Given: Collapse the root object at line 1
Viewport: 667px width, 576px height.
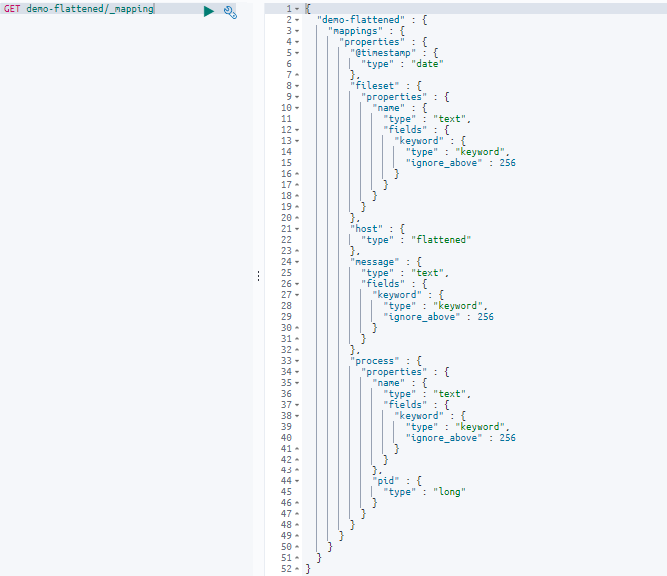Looking at the screenshot, I should click(297, 9).
